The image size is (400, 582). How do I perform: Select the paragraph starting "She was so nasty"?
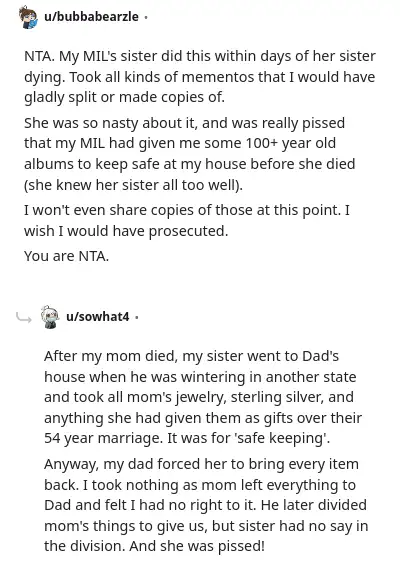[x=190, y=154]
